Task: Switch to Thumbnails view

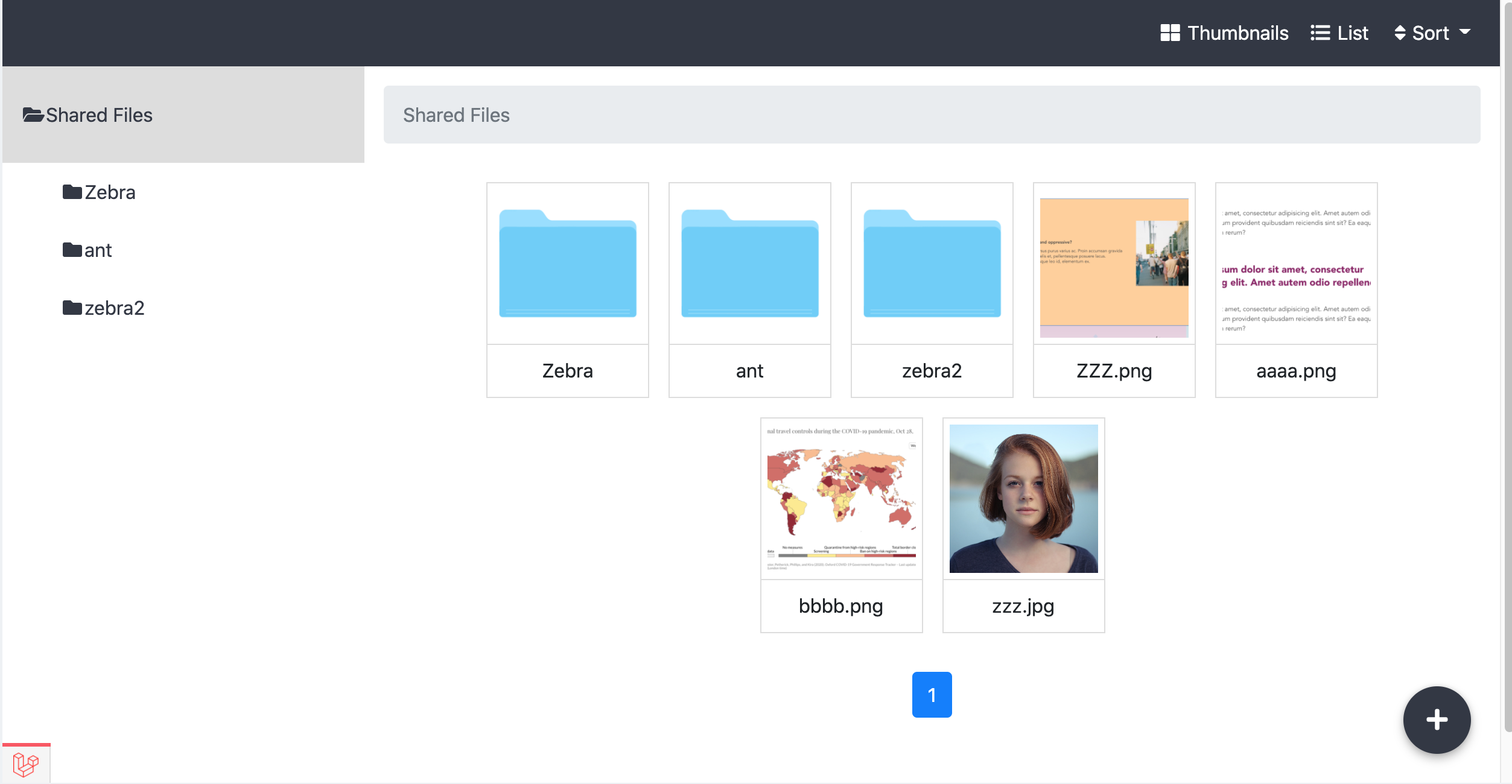Action: click(x=1224, y=33)
